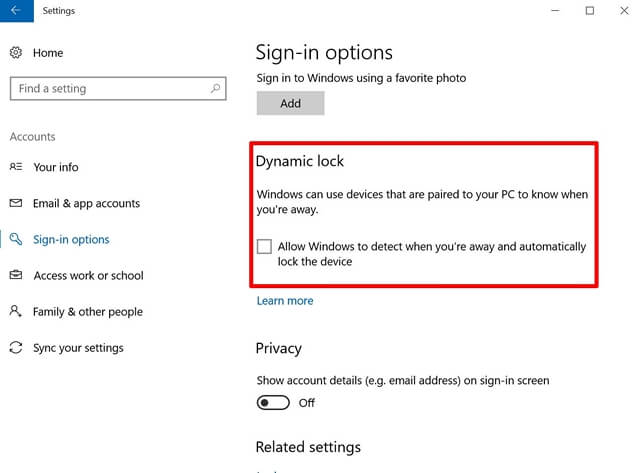Click the Email envelope icon
The image size is (640, 473).
pyautogui.click(x=16, y=203)
